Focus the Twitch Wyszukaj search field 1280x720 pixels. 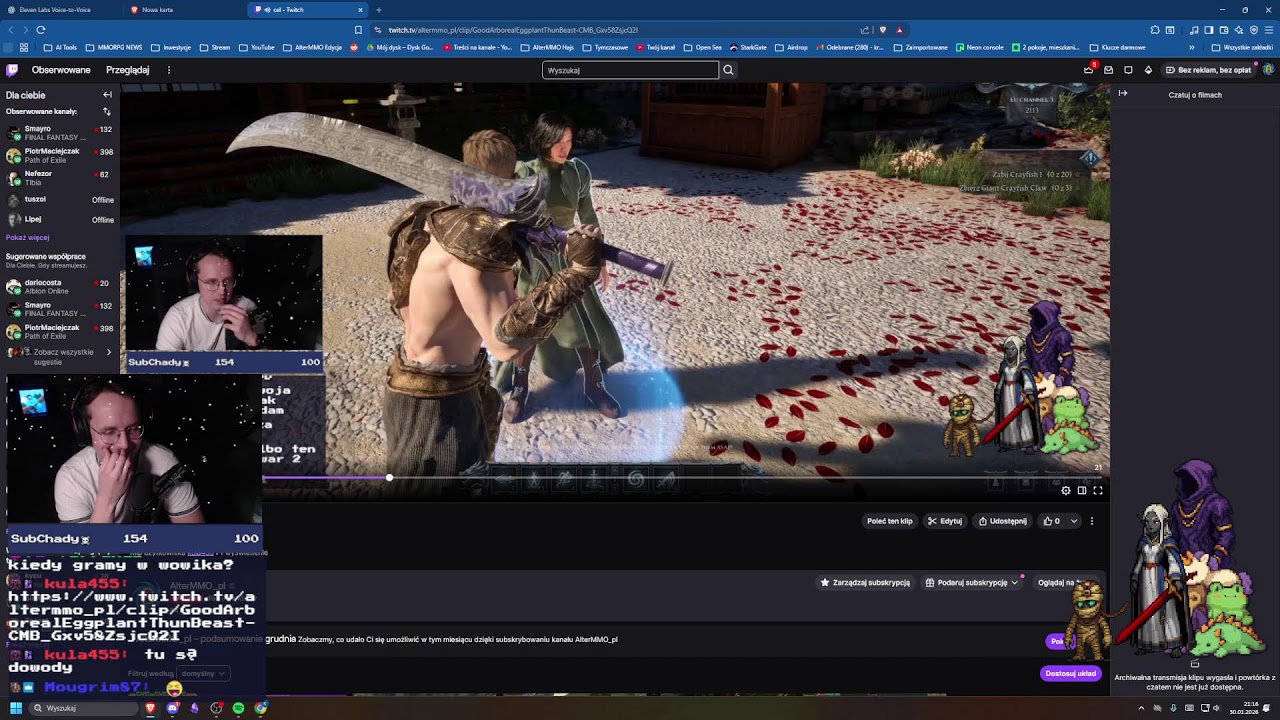click(630, 70)
